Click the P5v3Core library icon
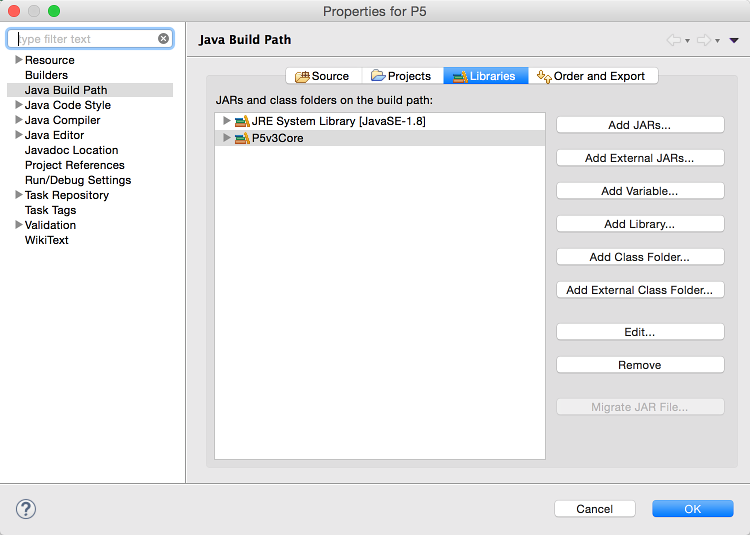The height and width of the screenshot is (535, 750). 242,138
